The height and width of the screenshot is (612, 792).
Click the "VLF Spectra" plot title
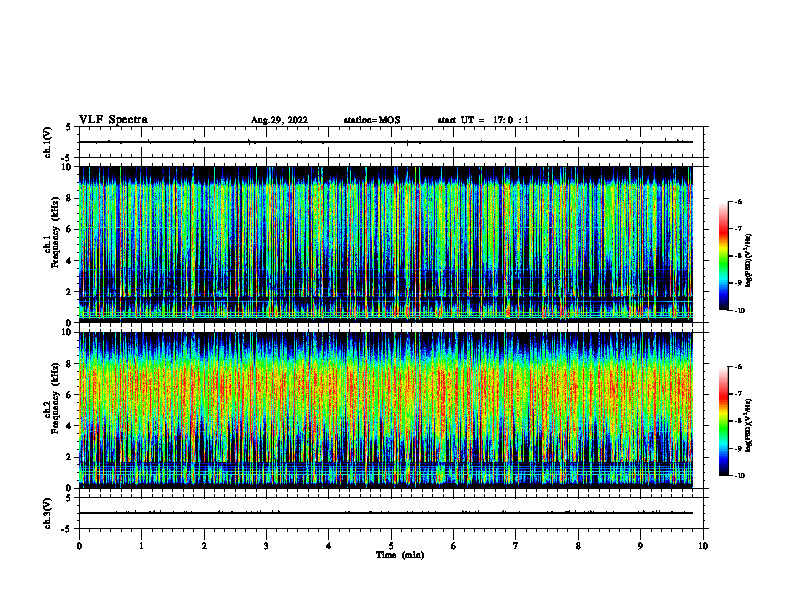pos(113,120)
